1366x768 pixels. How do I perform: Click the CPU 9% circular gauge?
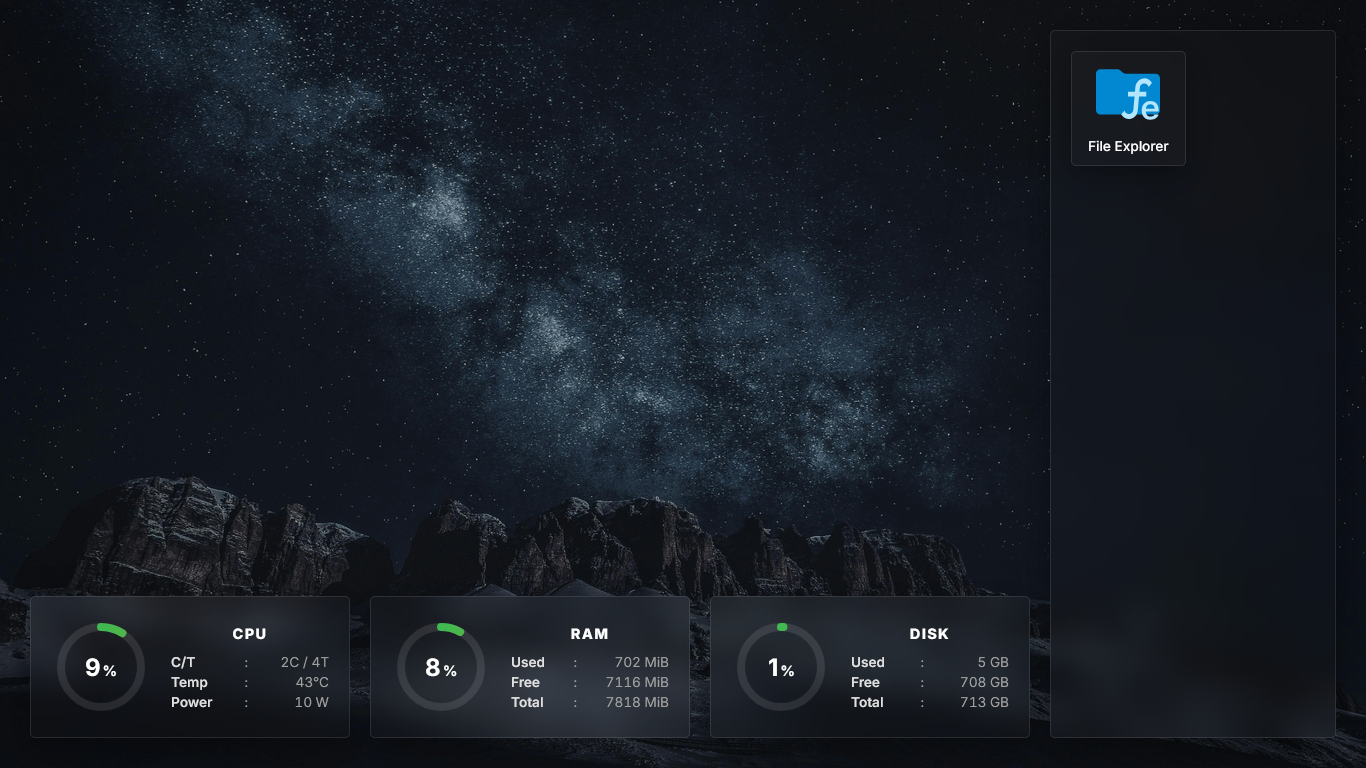click(101, 667)
